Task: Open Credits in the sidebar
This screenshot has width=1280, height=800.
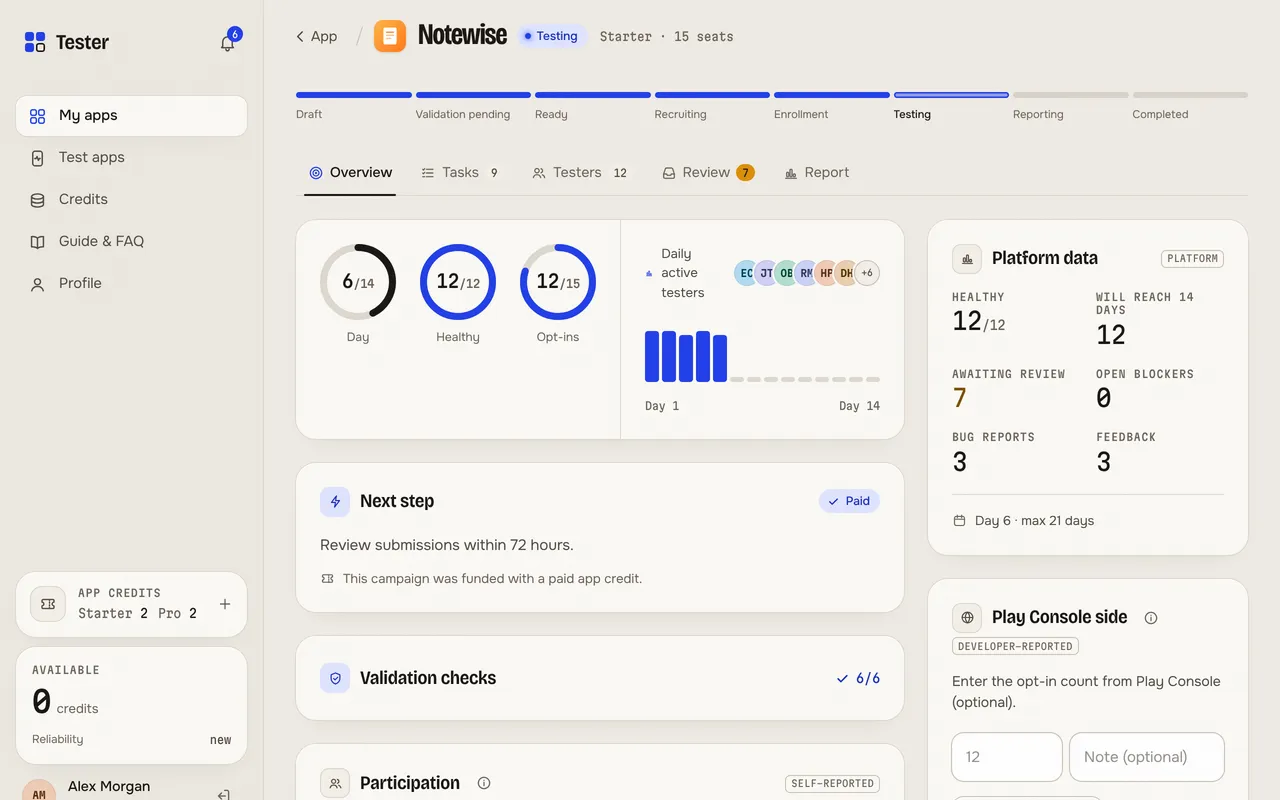Action: coord(131,200)
